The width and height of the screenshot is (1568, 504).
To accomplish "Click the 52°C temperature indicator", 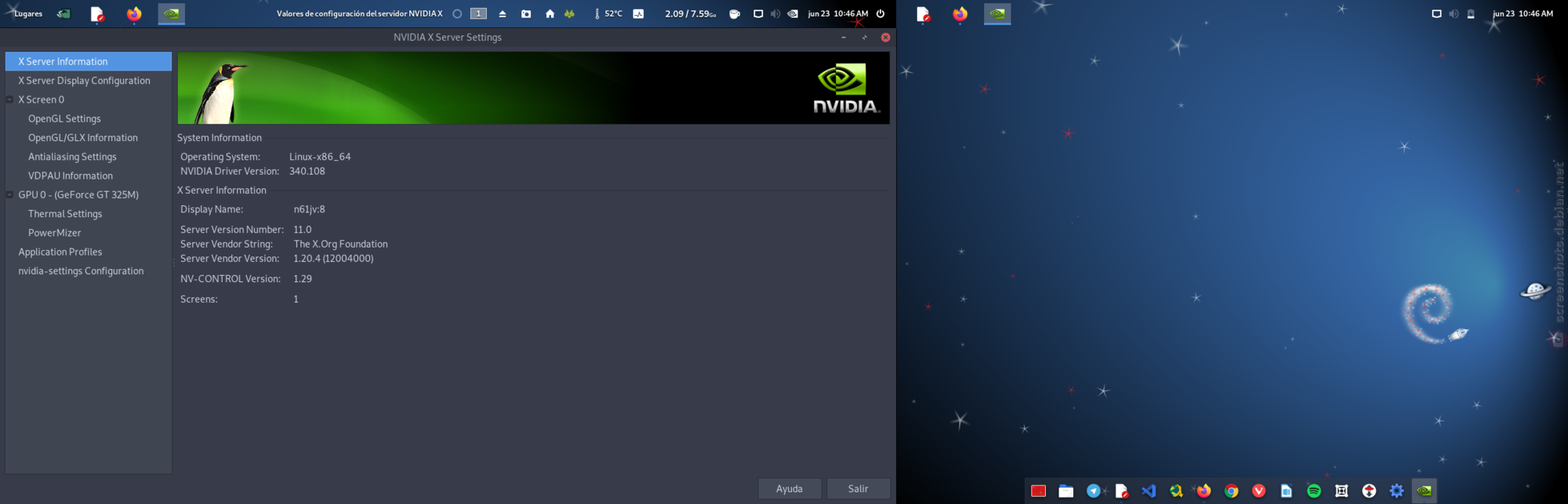I will pyautogui.click(x=608, y=13).
